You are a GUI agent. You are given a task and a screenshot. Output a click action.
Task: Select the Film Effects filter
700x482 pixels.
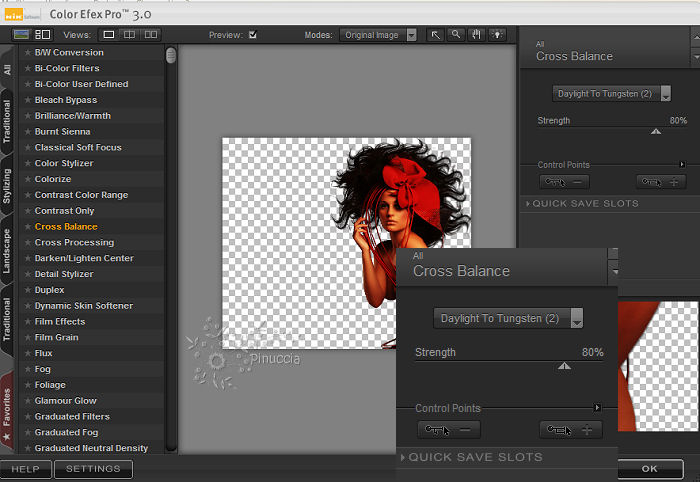60,322
